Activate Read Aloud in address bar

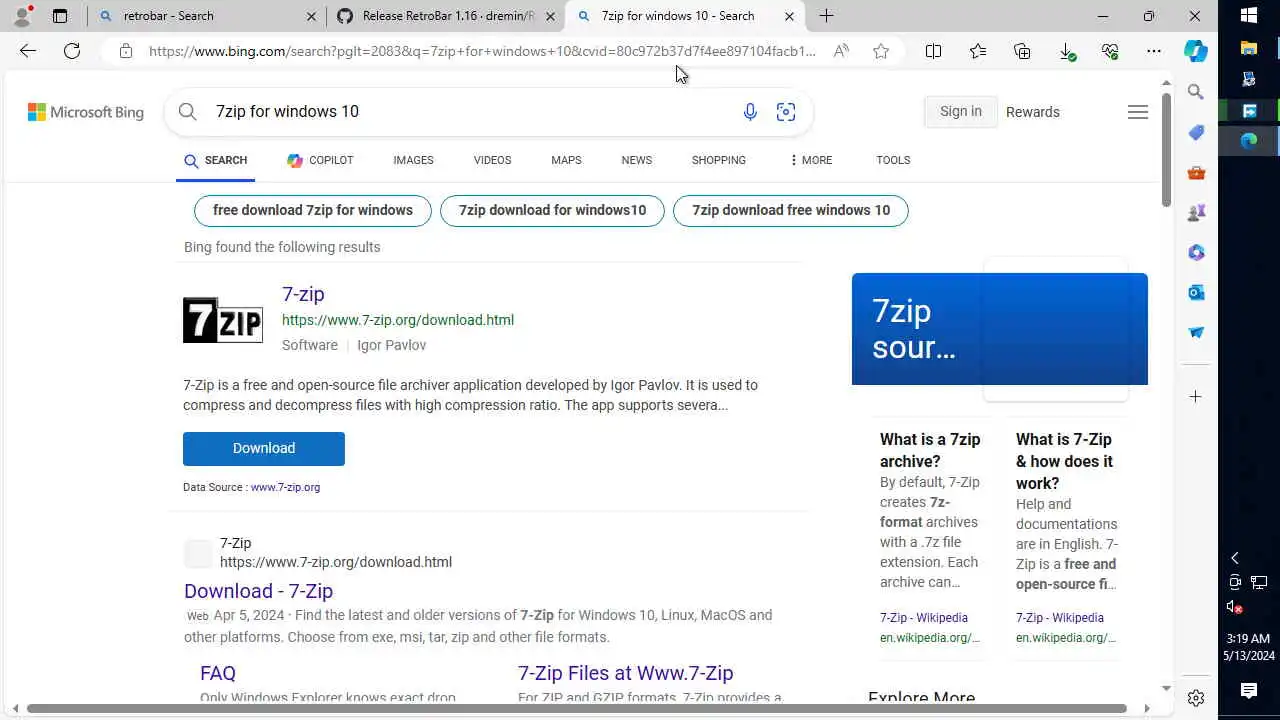[841, 51]
